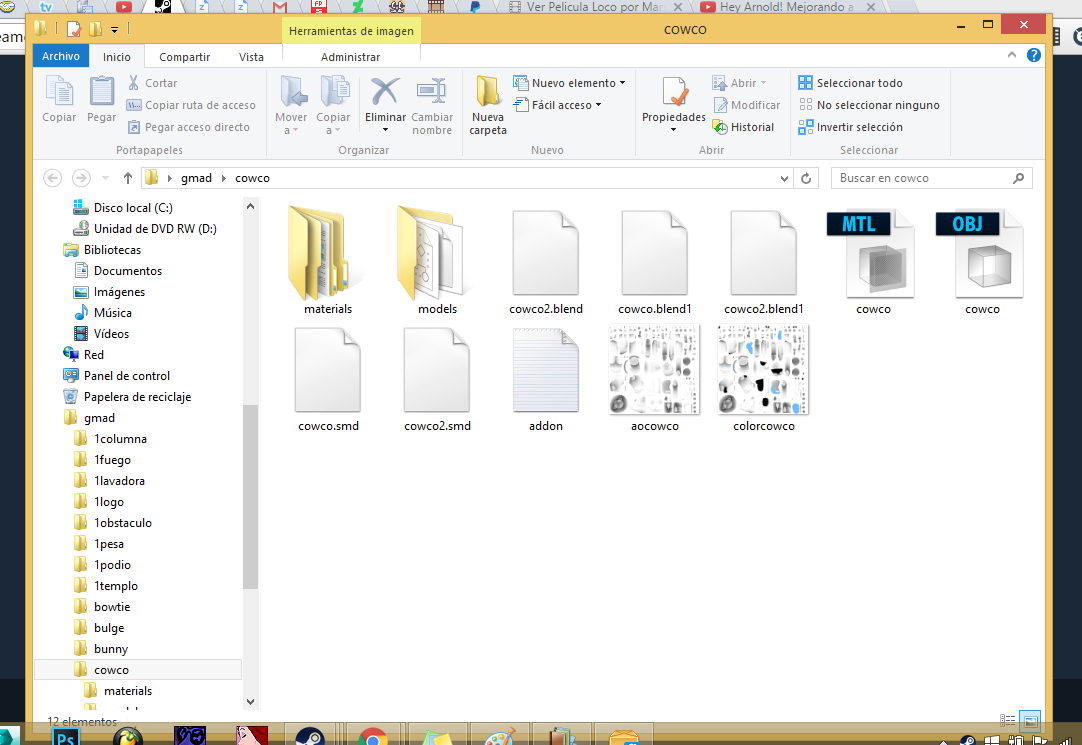Select the materials folder in the file area
This screenshot has width=1082, height=745.
point(328,261)
